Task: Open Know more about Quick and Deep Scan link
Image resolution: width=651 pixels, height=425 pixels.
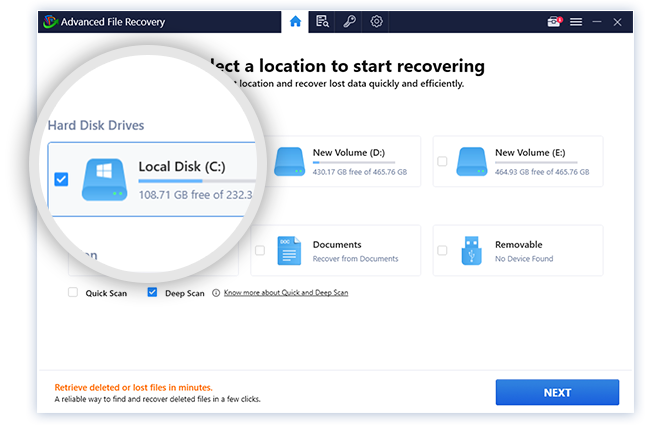Action: [x=286, y=293]
